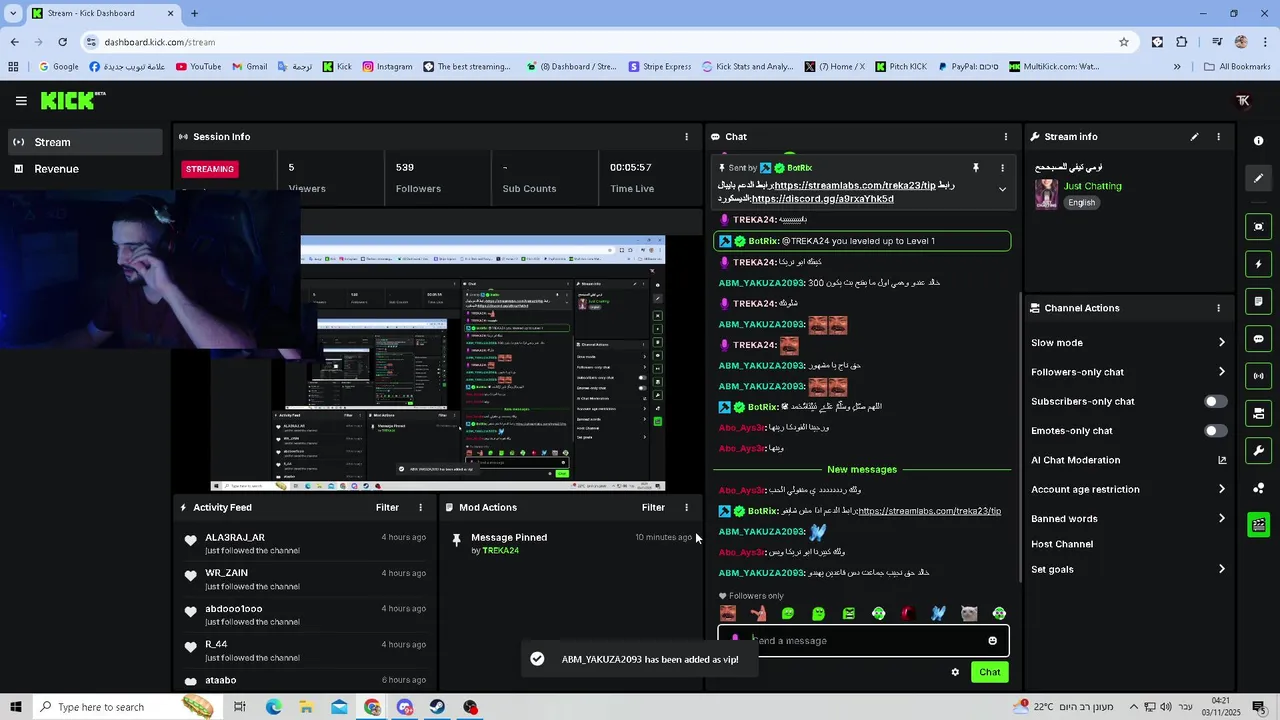The height and width of the screenshot is (720, 1280).
Task: Insert the gray cat emote
Action: (x=969, y=614)
